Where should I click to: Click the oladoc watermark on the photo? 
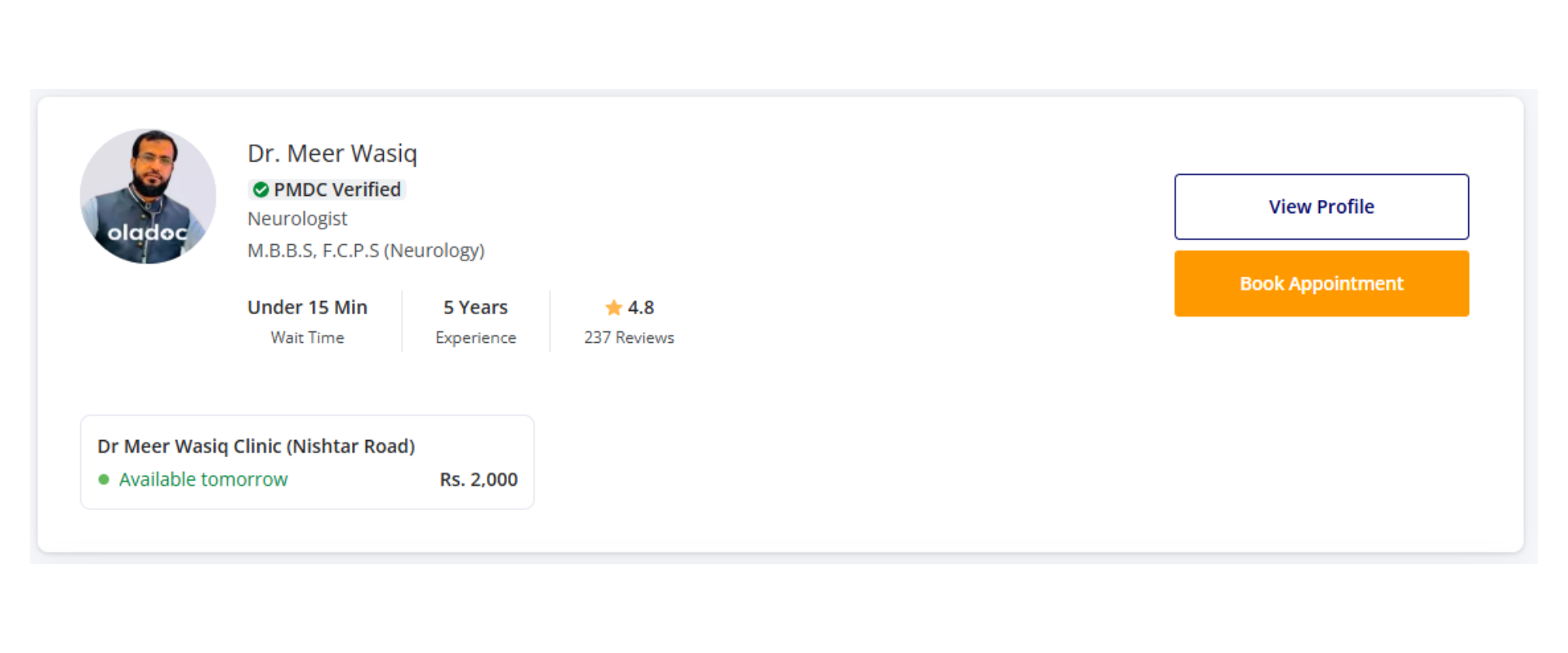148,233
